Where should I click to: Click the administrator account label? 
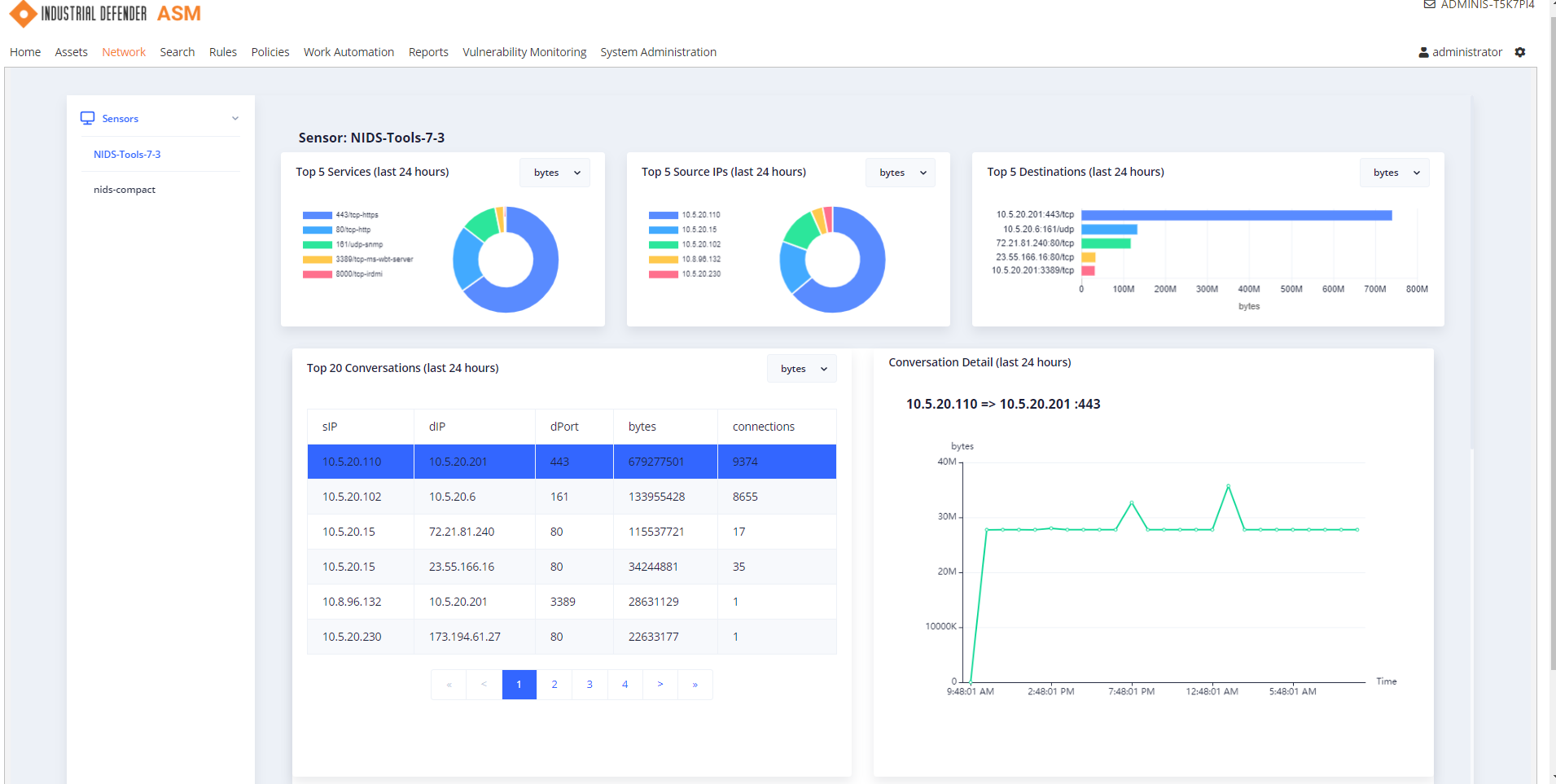[1467, 52]
